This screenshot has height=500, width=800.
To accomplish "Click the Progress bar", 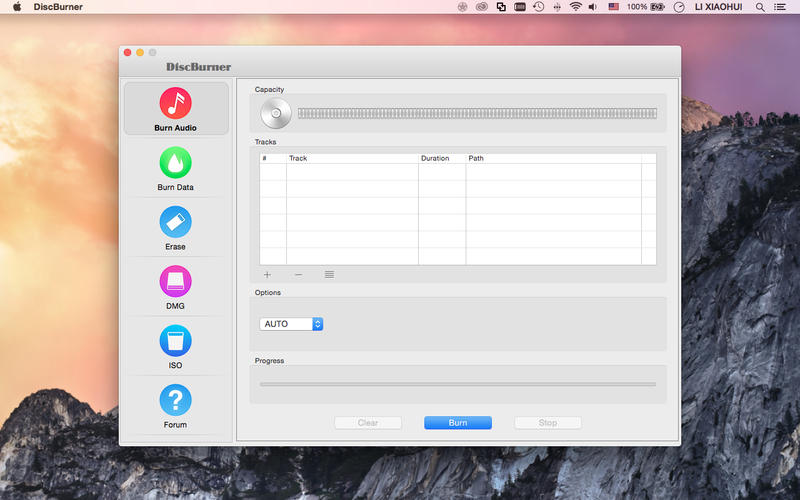I will (x=457, y=384).
